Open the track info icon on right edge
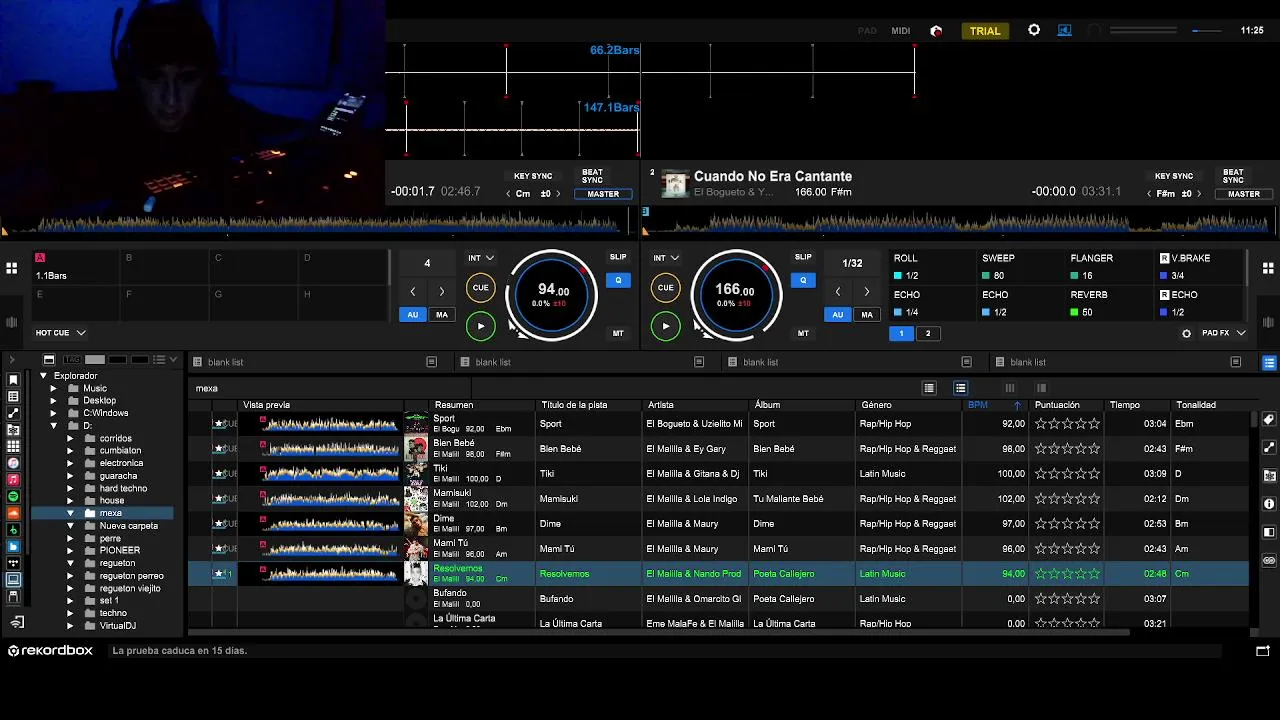 tap(1269, 504)
